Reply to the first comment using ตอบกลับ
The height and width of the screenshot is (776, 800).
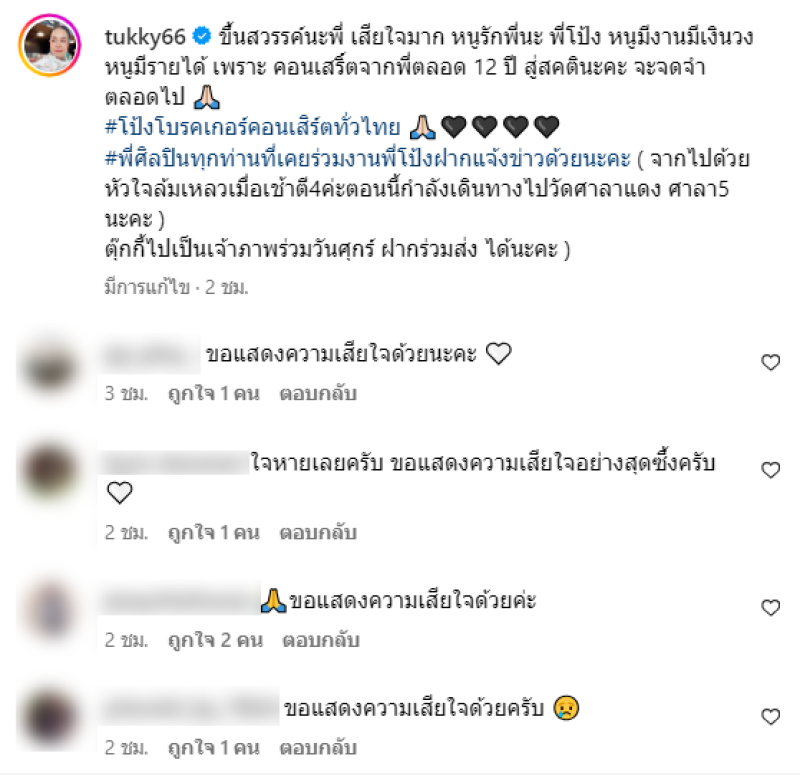coord(318,393)
